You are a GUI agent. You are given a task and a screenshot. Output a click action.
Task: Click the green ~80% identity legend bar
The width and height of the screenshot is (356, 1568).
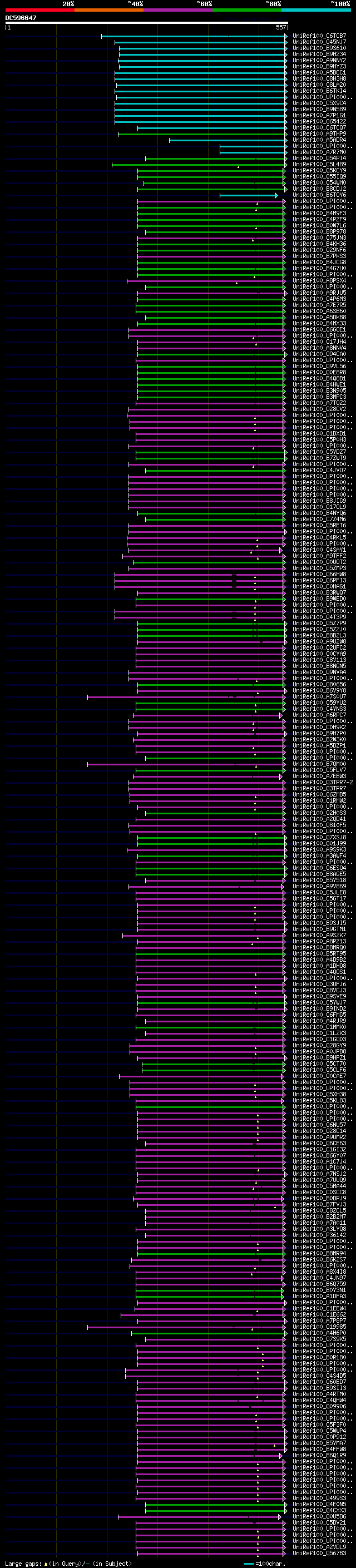tap(247, 10)
